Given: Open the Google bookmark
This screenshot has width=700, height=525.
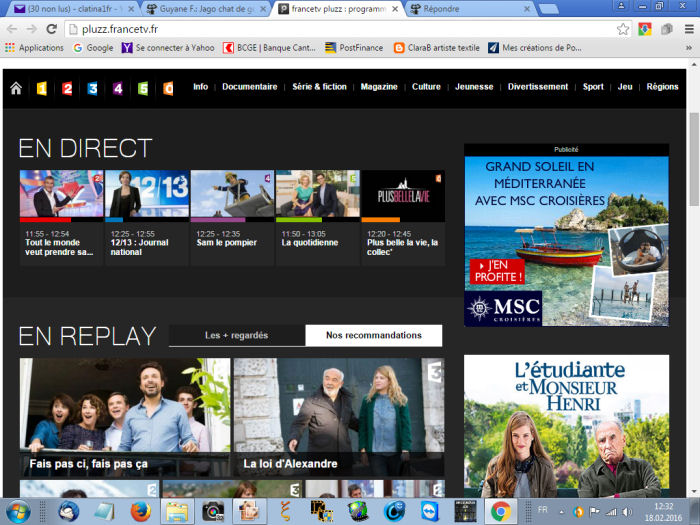Looking at the screenshot, I should click(93, 48).
